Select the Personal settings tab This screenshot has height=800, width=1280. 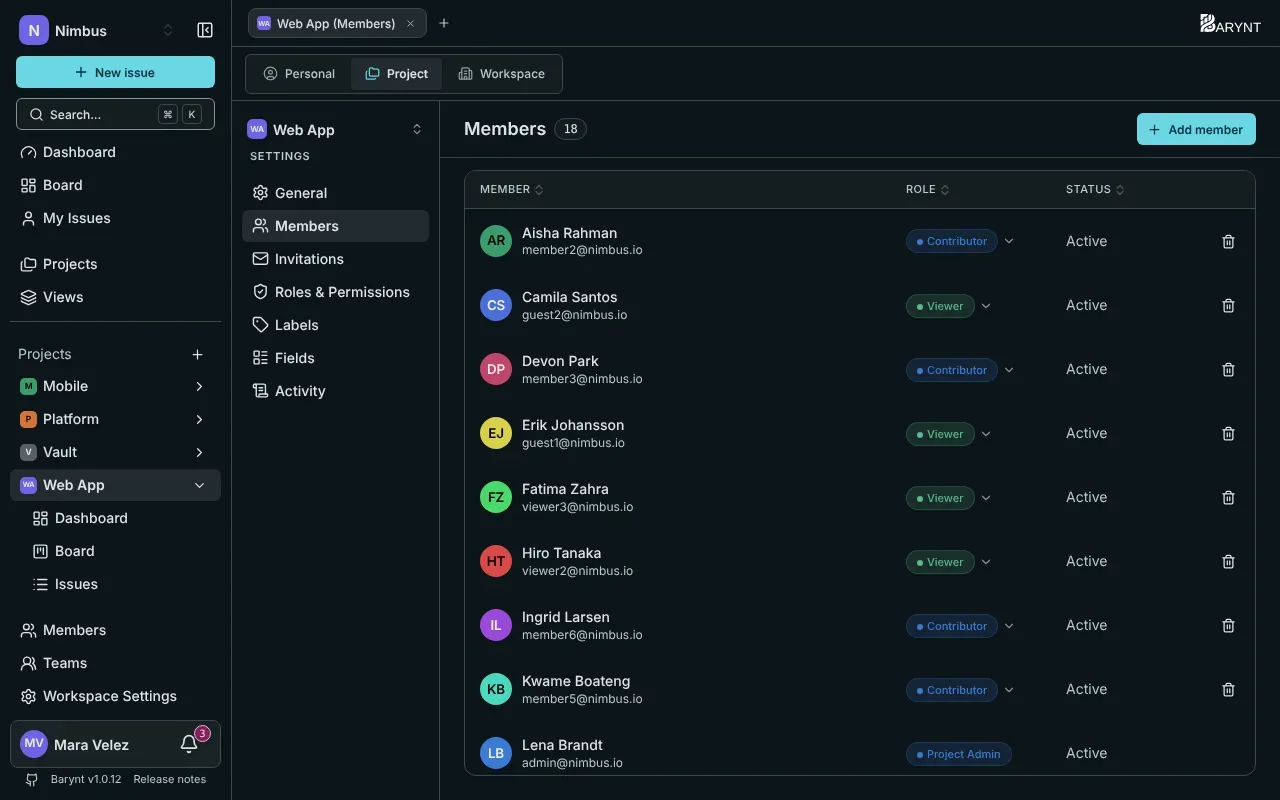299,74
